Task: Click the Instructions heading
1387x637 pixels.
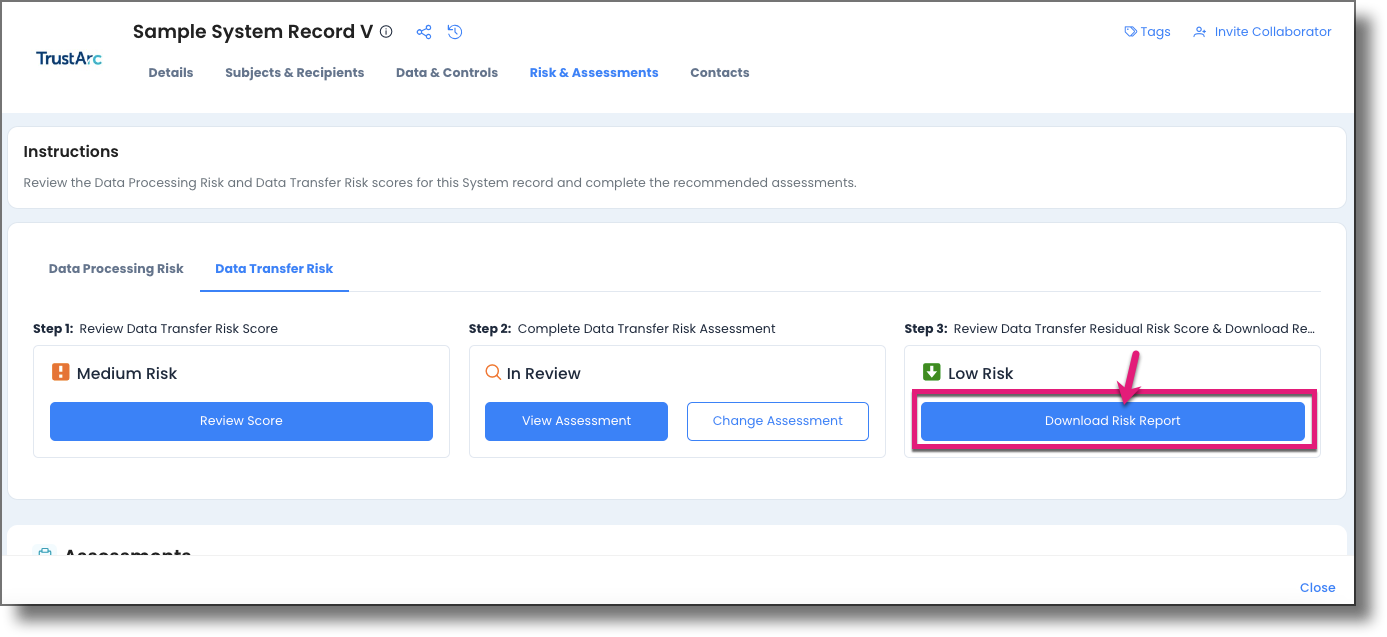Action: click(71, 152)
